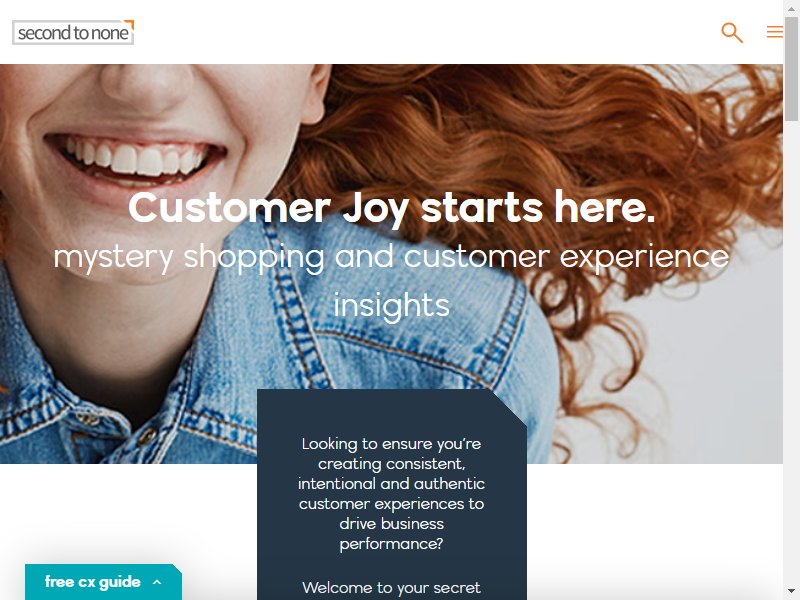The width and height of the screenshot is (800, 600).
Task: Click the page scrollbar thumb
Action: (x=791, y=69)
